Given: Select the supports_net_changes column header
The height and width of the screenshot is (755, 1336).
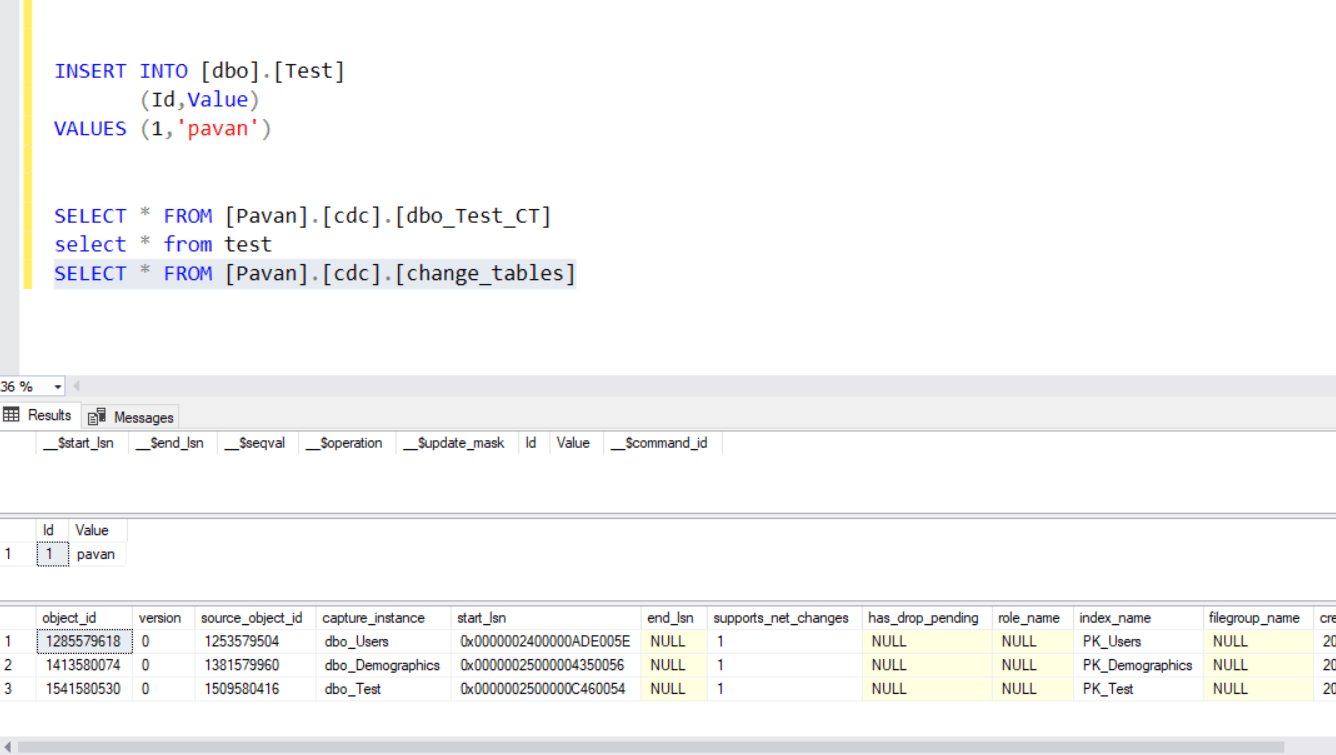Looking at the screenshot, I should tap(783, 618).
